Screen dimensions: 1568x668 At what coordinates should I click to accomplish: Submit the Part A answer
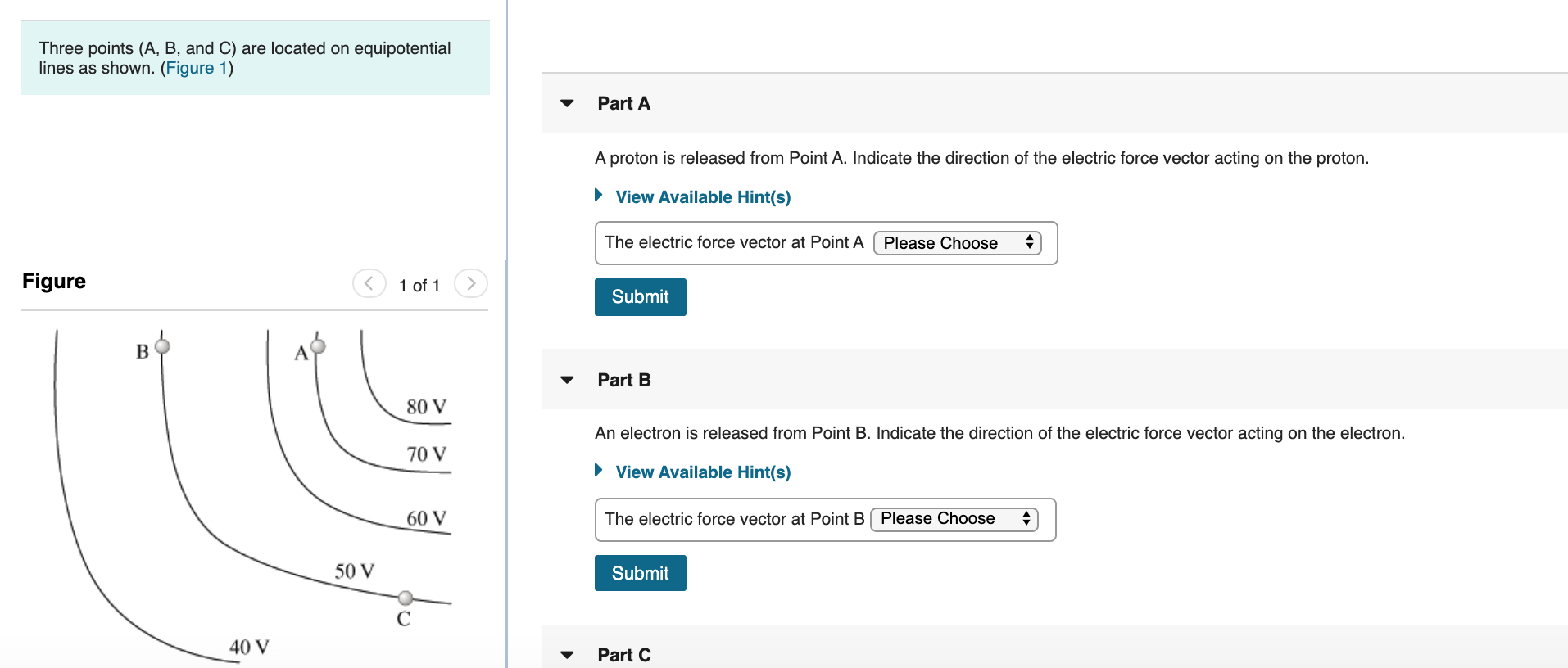click(640, 297)
